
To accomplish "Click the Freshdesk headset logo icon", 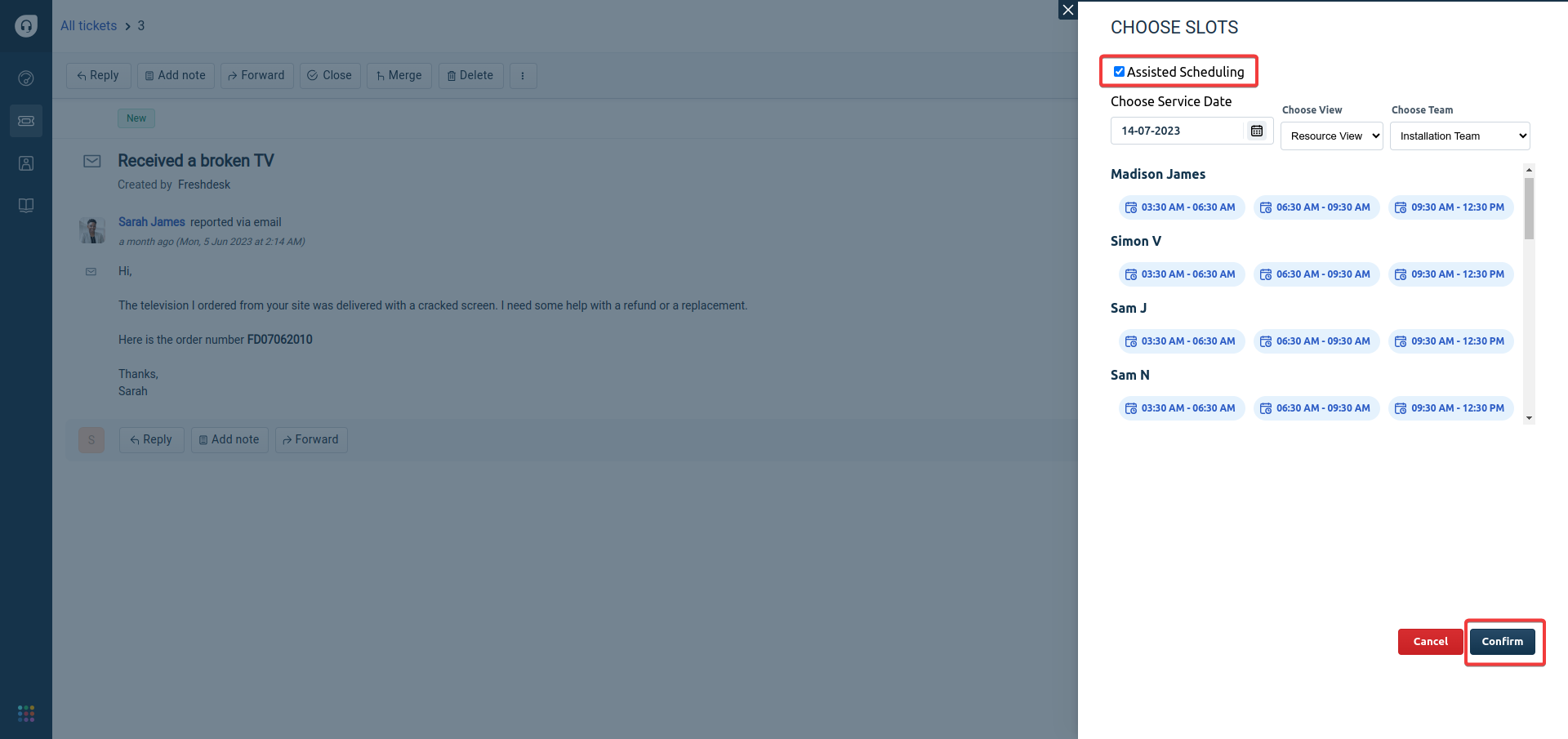I will 26,26.
